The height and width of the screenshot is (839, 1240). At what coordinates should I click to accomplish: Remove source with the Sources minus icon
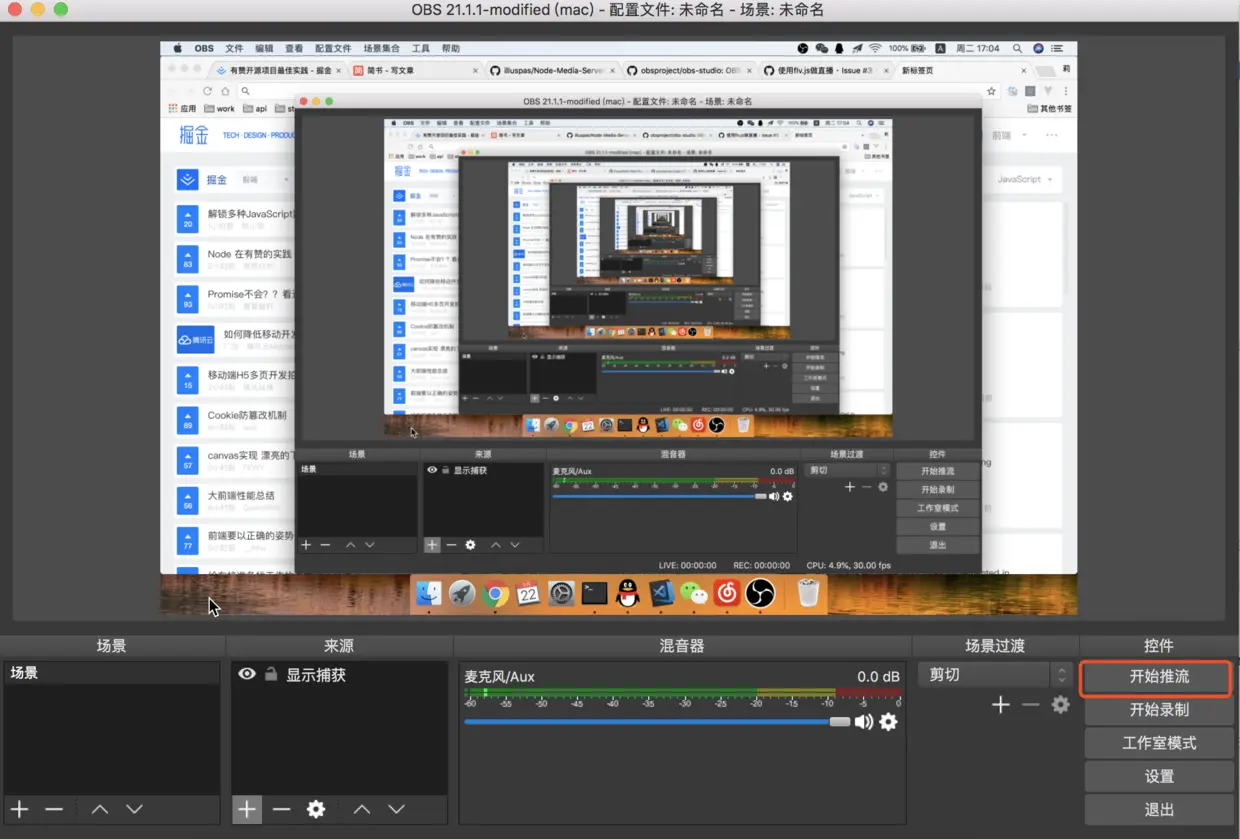click(x=282, y=809)
